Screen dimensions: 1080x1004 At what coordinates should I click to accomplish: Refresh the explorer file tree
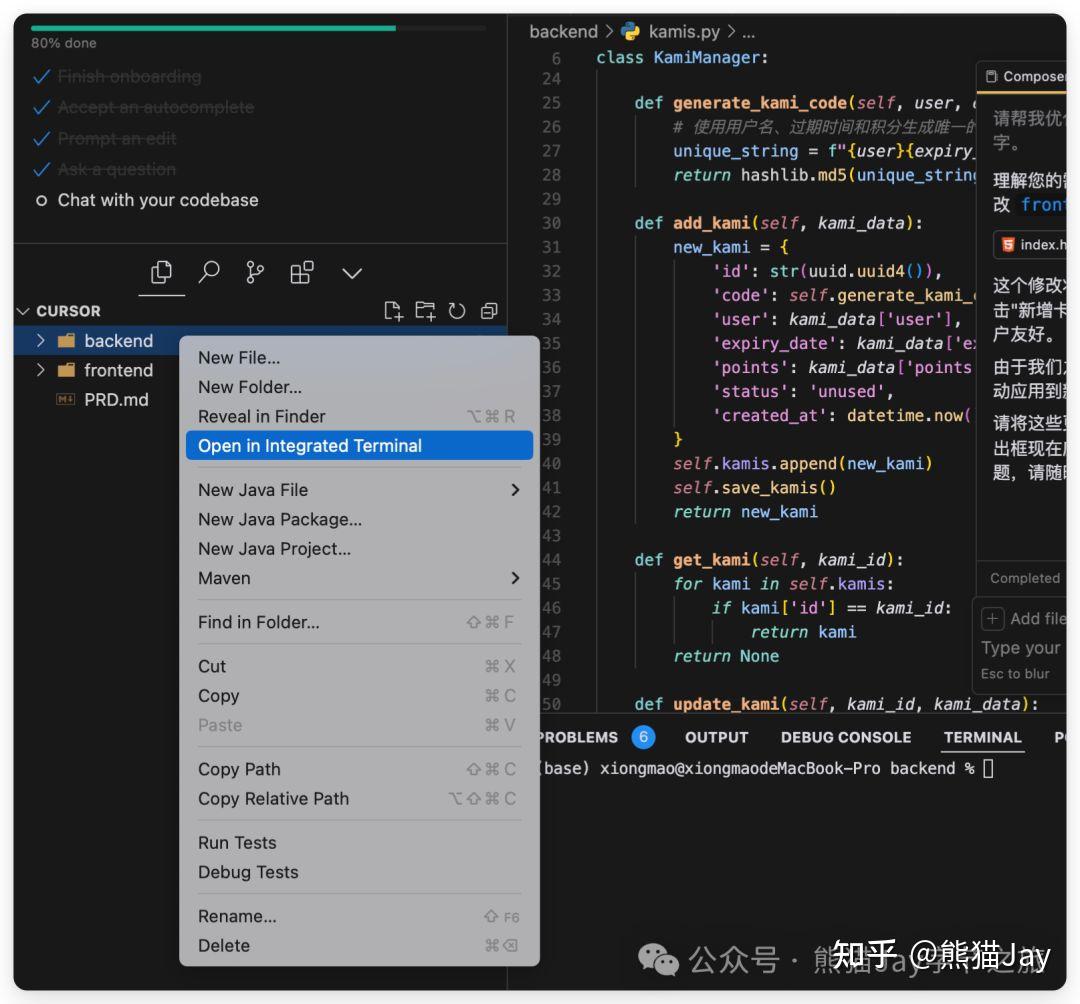coord(457,311)
